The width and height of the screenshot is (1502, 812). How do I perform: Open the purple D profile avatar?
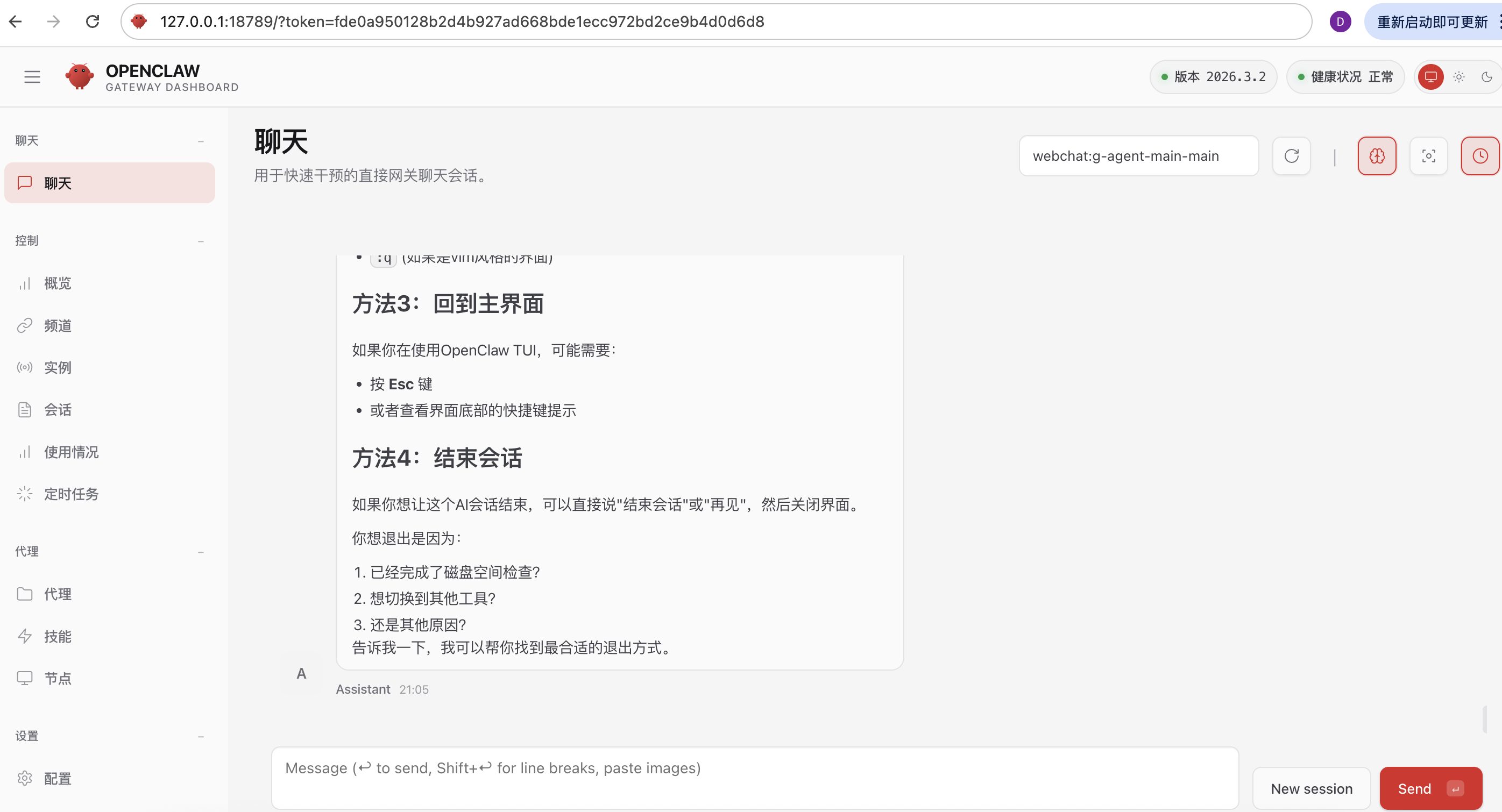(x=1340, y=22)
